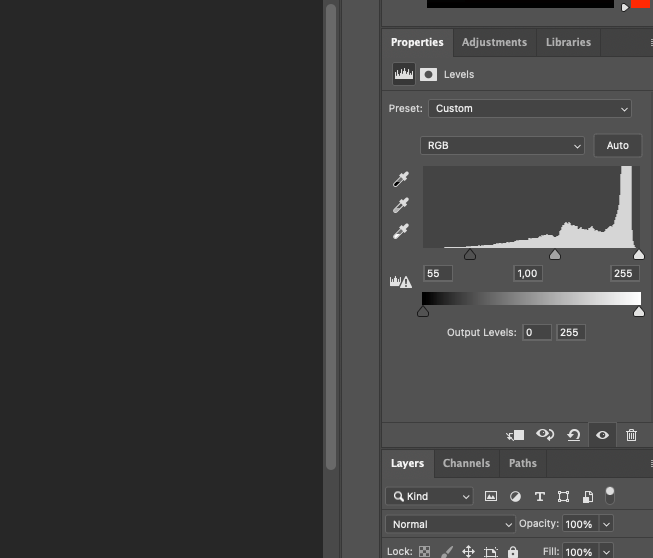Viewport: 653px width, 558px height.
Task: Delete the Levels adjustment layer
Action: point(631,435)
